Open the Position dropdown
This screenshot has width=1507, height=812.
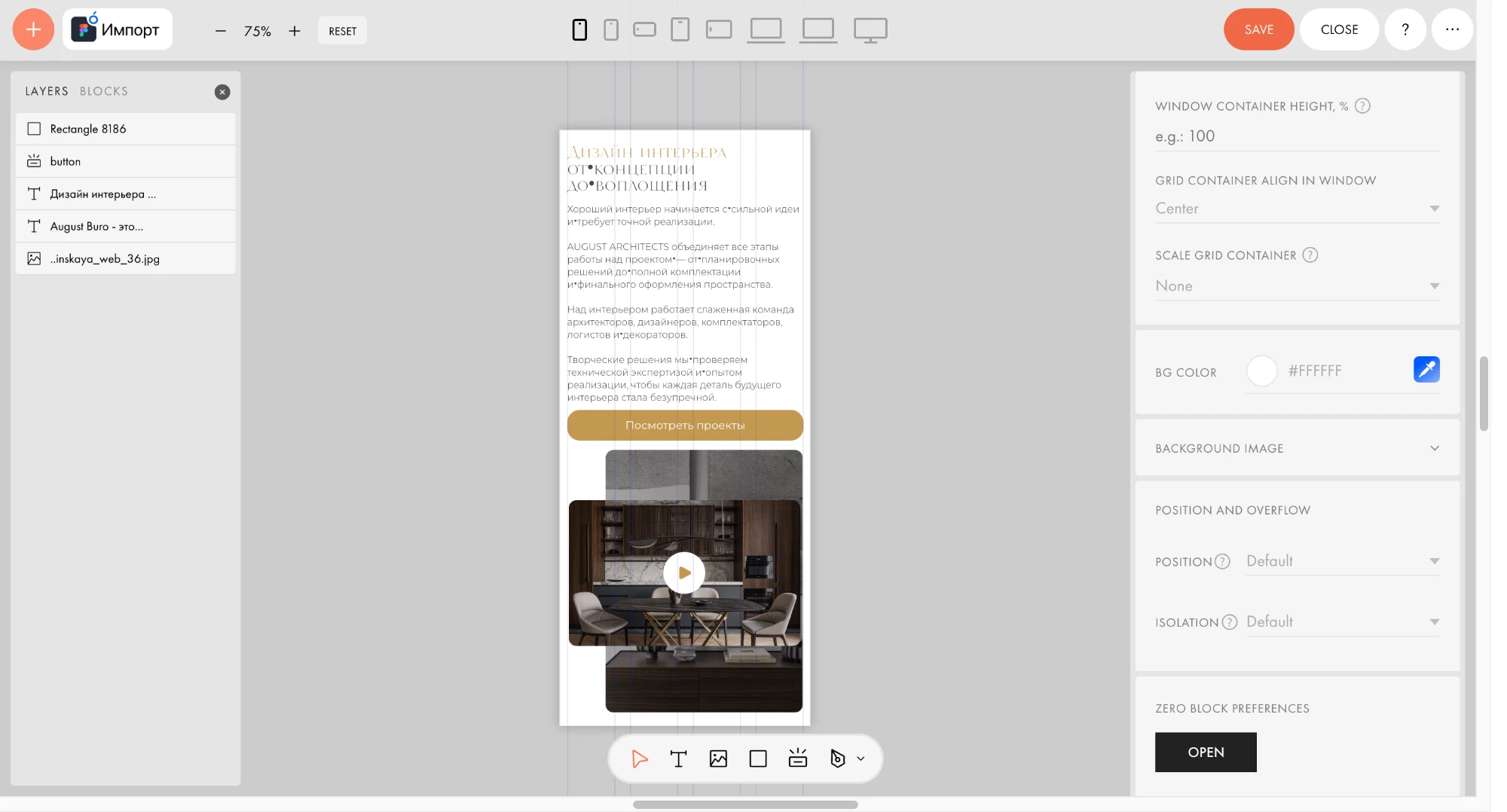[x=1343, y=561]
